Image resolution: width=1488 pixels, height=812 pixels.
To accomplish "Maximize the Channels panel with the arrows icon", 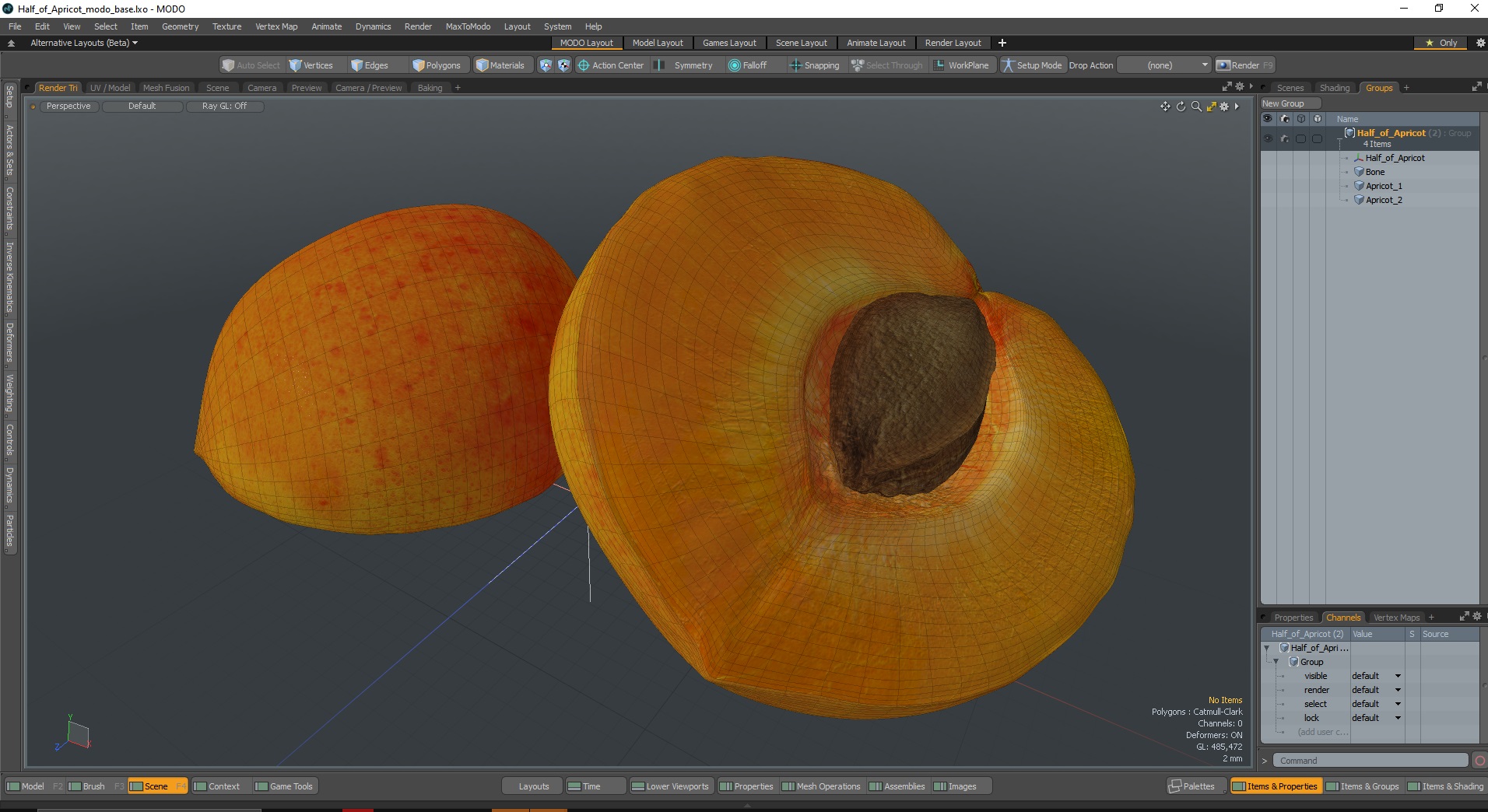I will tap(1464, 617).
